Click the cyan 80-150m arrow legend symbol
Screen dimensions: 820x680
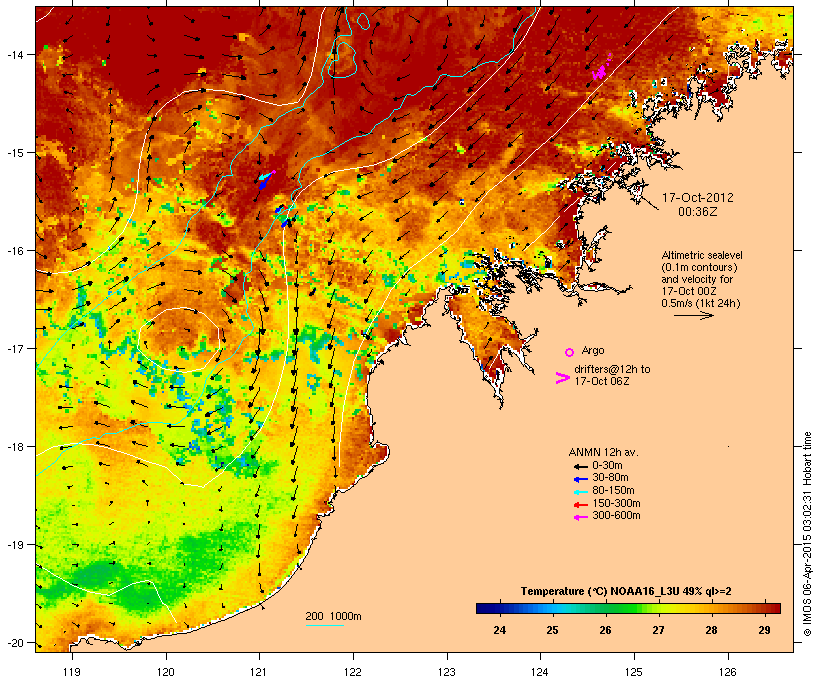pos(580,492)
